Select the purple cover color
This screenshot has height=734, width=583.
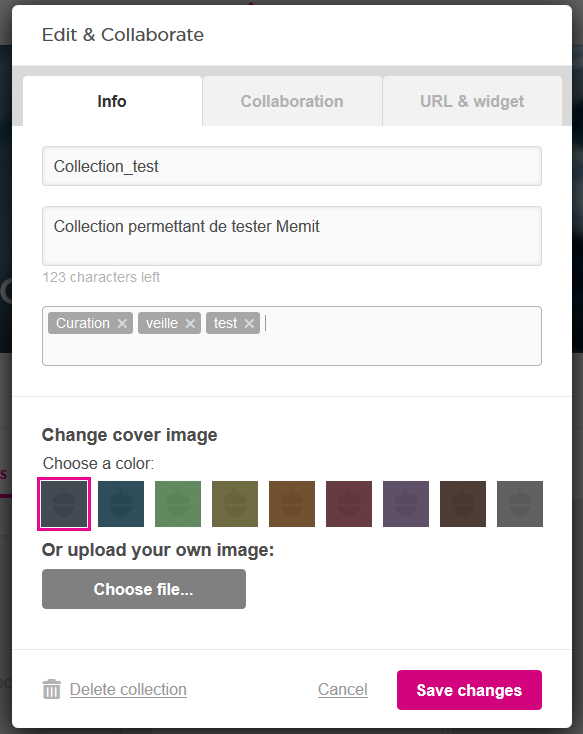tap(406, 504)
